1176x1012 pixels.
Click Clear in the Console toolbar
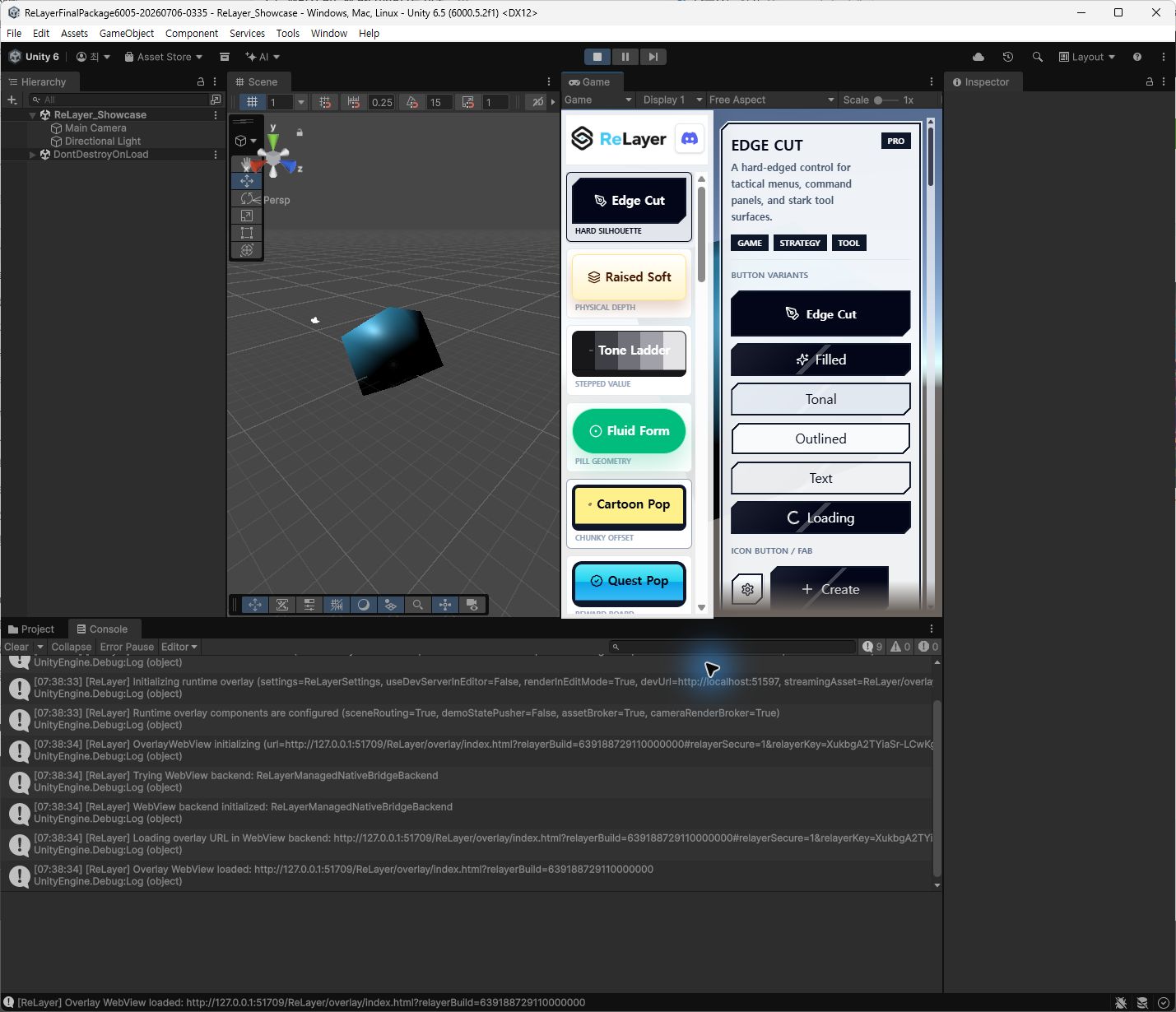click(x=16, y=647)
